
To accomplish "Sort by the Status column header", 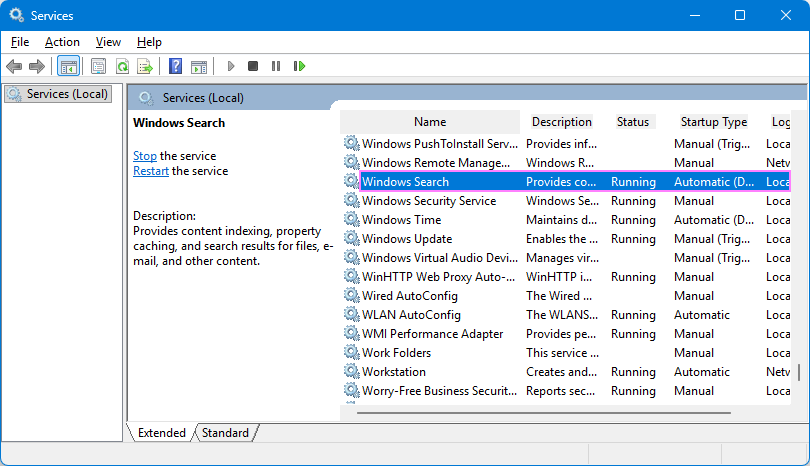I will coord(633,122).
